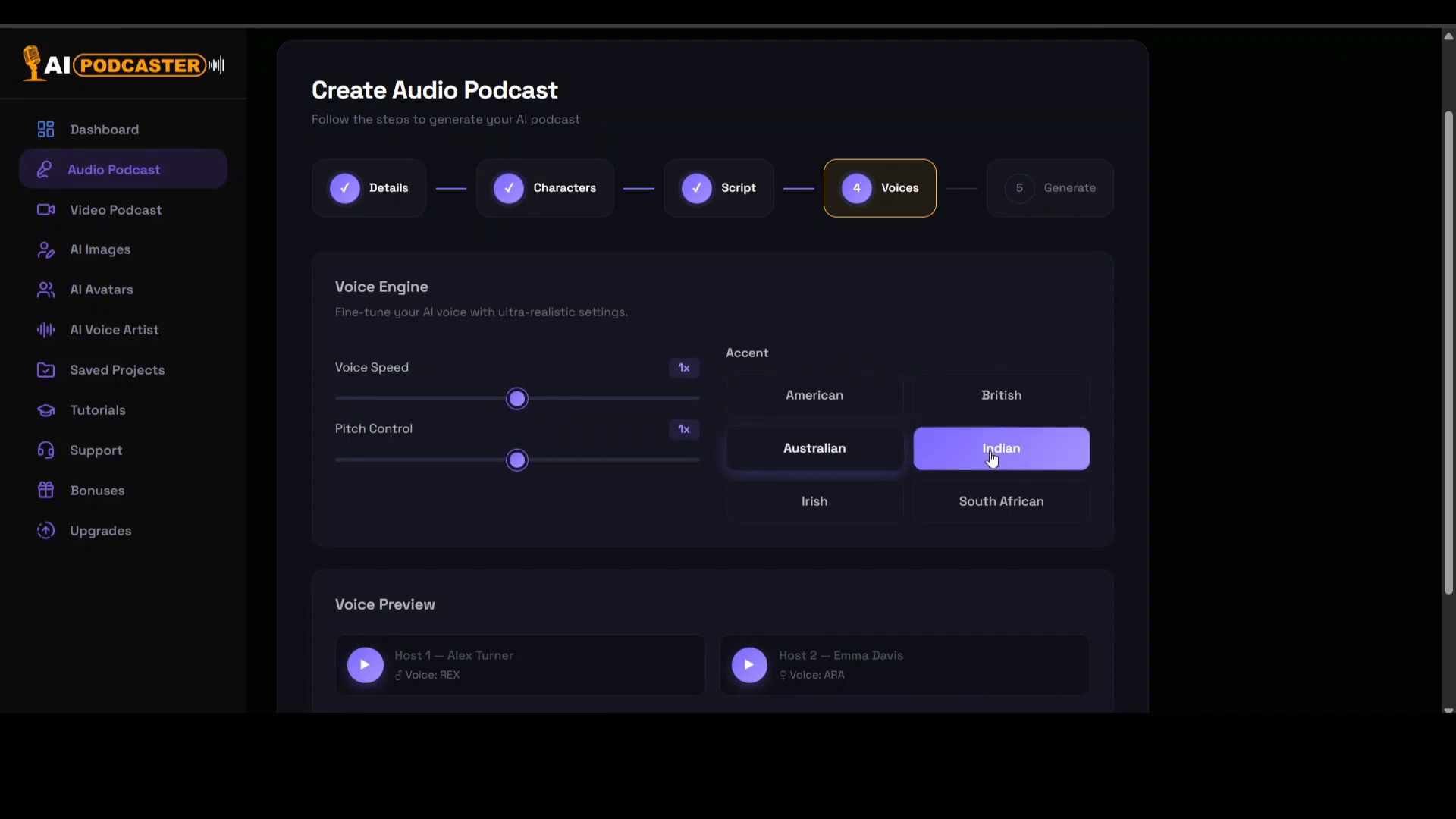Select the Australian accent option
This screenshot has height=819, width=1456.
pos(814,448)
